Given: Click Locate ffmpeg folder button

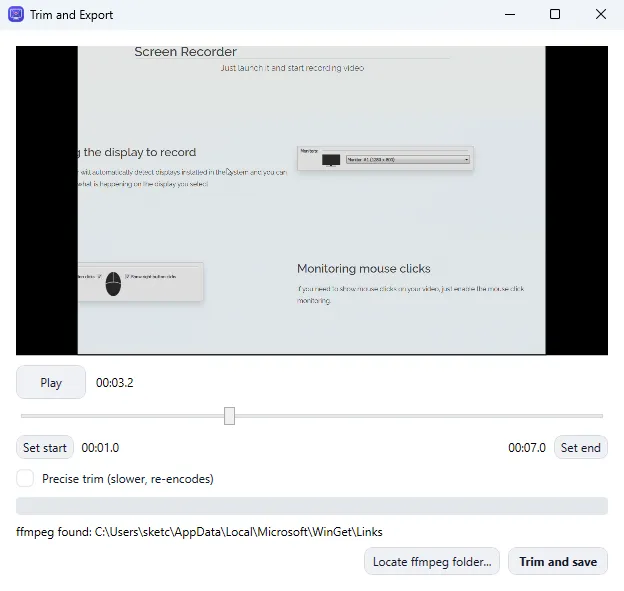Looking at the screenshot, I should point(432,561).
